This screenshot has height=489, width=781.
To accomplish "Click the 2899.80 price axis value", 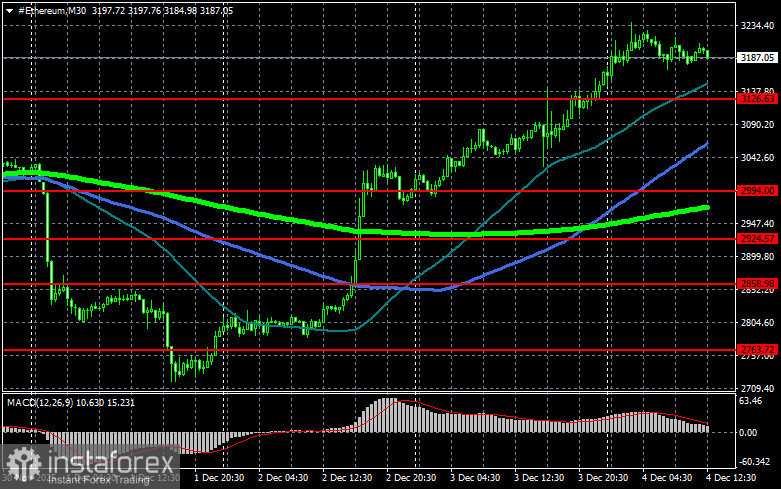I will [757, 256].
